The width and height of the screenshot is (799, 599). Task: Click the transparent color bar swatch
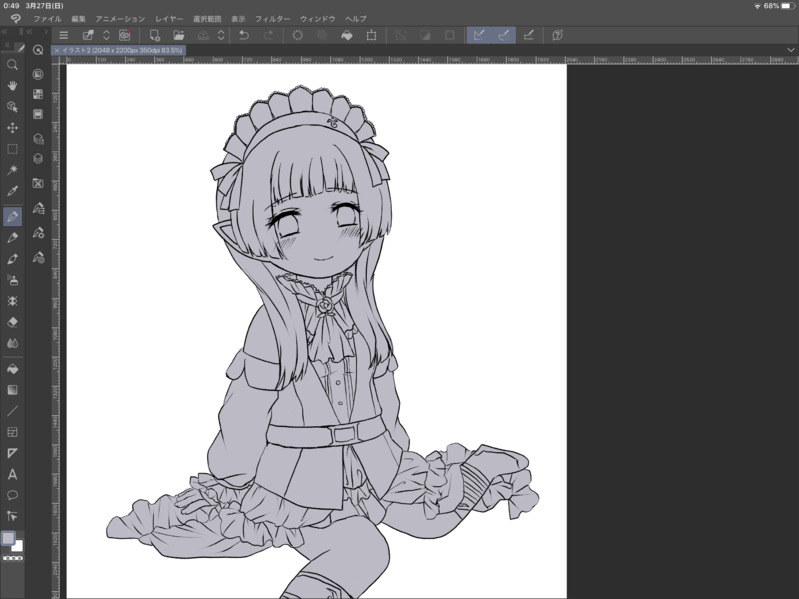pyautogui.click(x=12, y=558)
